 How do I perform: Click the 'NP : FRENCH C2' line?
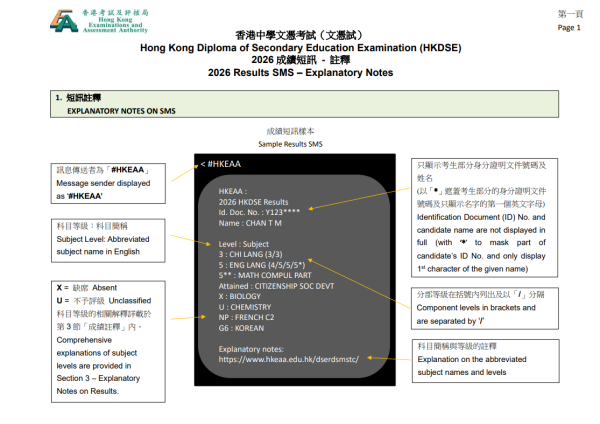(246, 317)
